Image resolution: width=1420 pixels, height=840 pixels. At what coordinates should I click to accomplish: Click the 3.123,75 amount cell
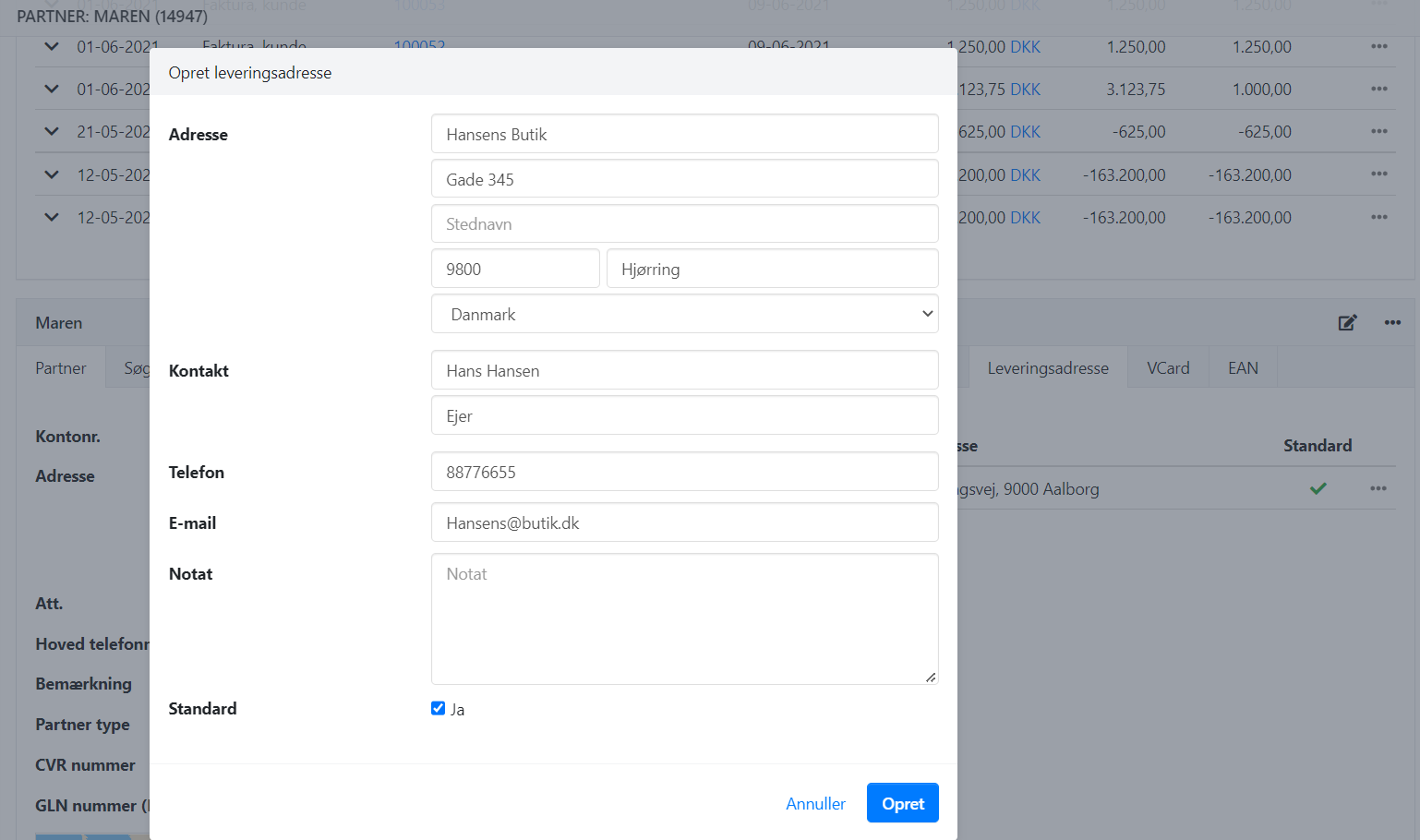(x=1136, y=89)
